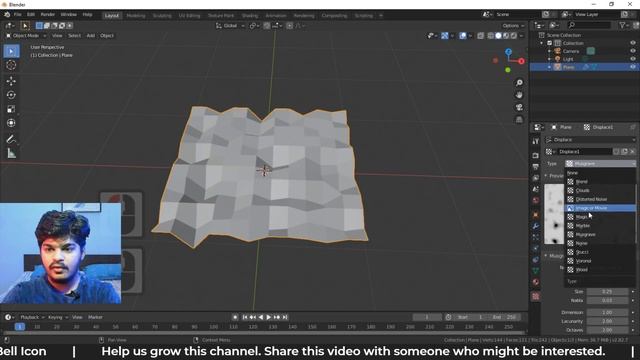Image resolution: width=640 pixels, height=360 pixels.
Task: Click the Blender logo menu icon
Action: pyautogui.click(x=7, y=15)
